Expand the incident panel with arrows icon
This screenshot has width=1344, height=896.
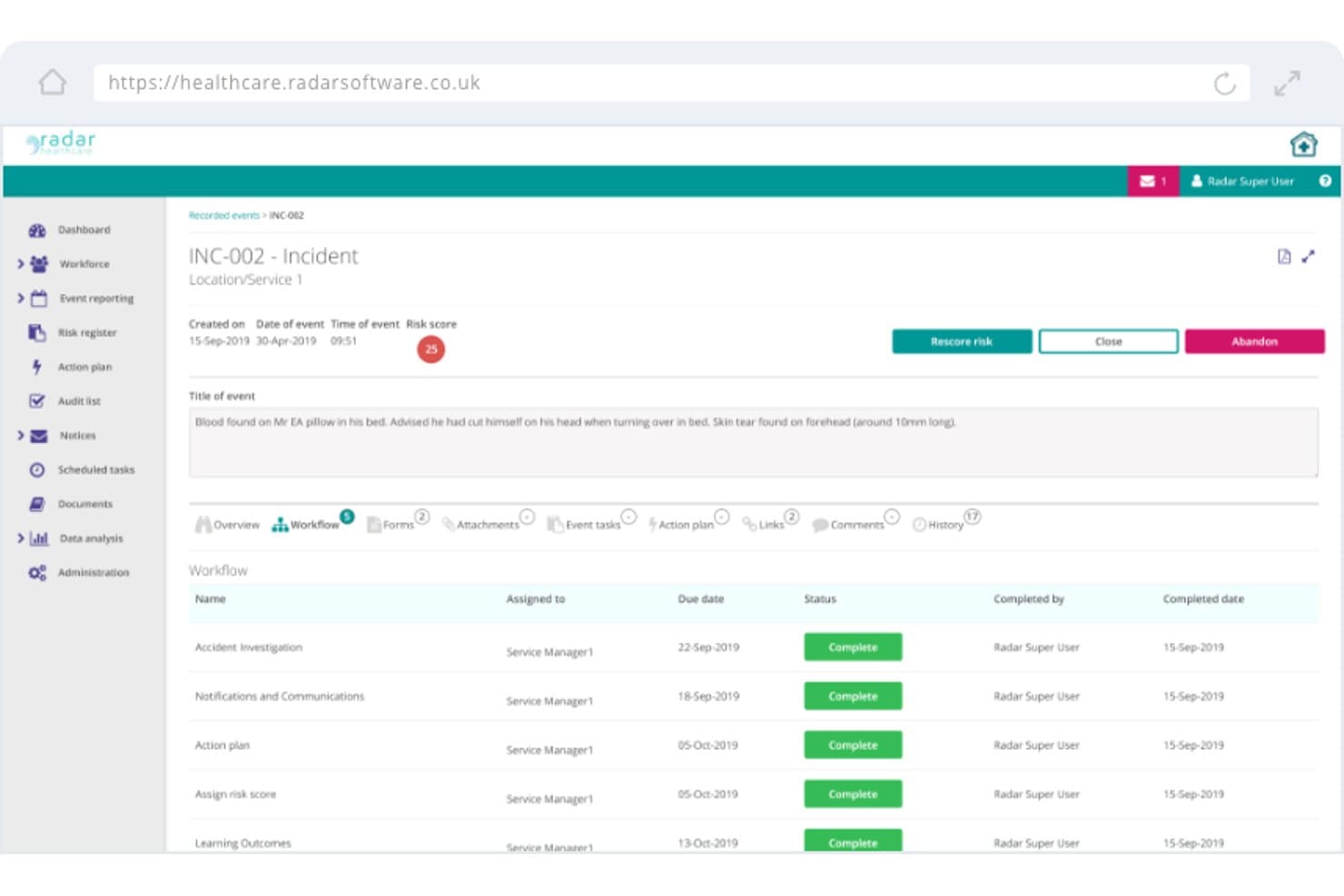(1308, 257)
